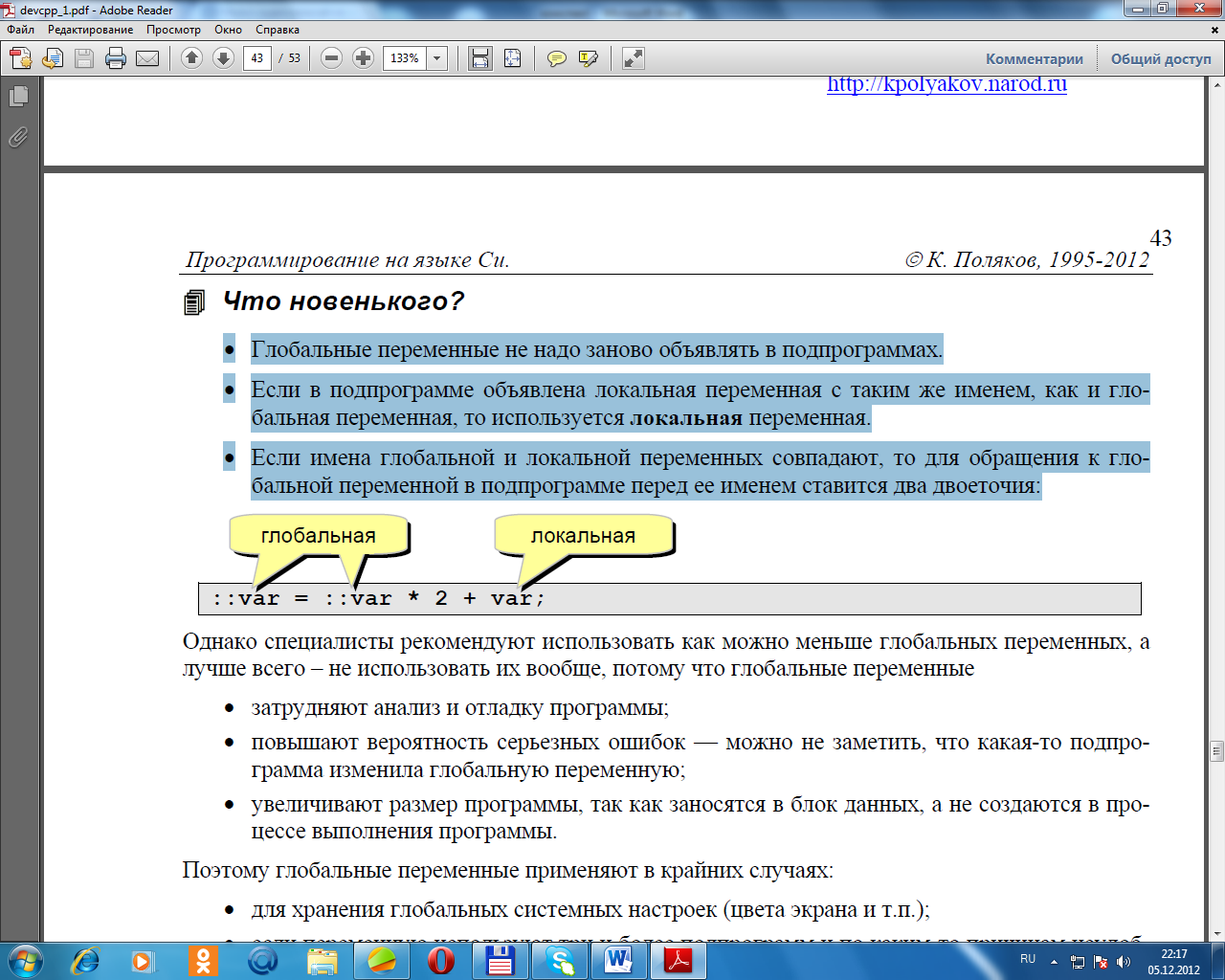Click the Create PDF online toolbar icon
Image resolution: width=1225 pixels, height=980 pixels.
click(x=21, y=58)
